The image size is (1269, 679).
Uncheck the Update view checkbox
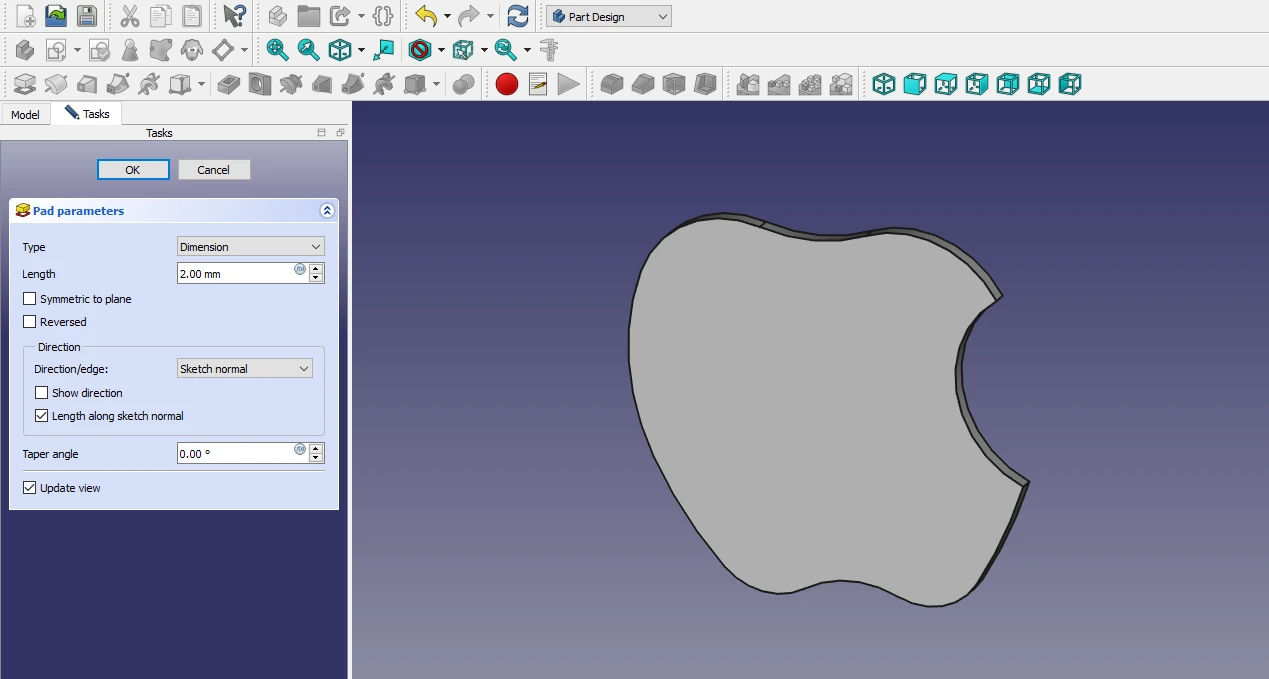[30, 488]
